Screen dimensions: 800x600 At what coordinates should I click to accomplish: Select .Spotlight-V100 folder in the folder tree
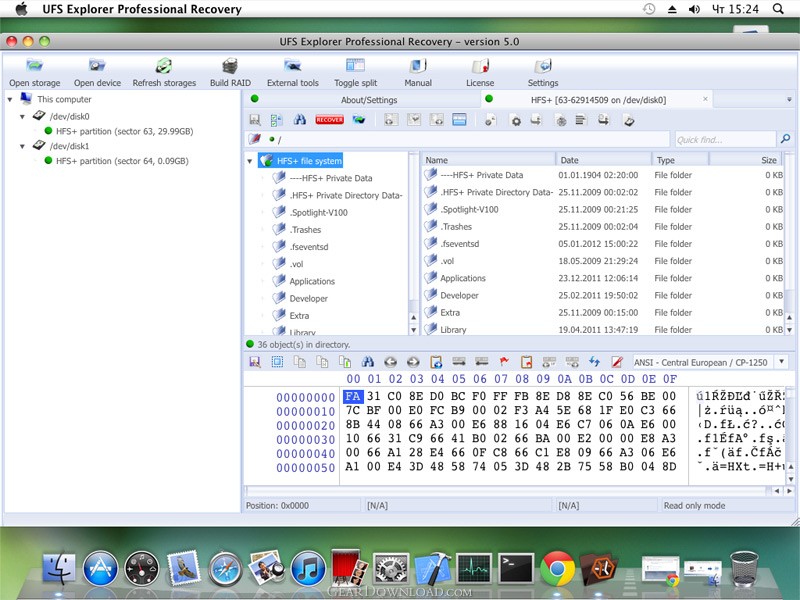(318, 212)
